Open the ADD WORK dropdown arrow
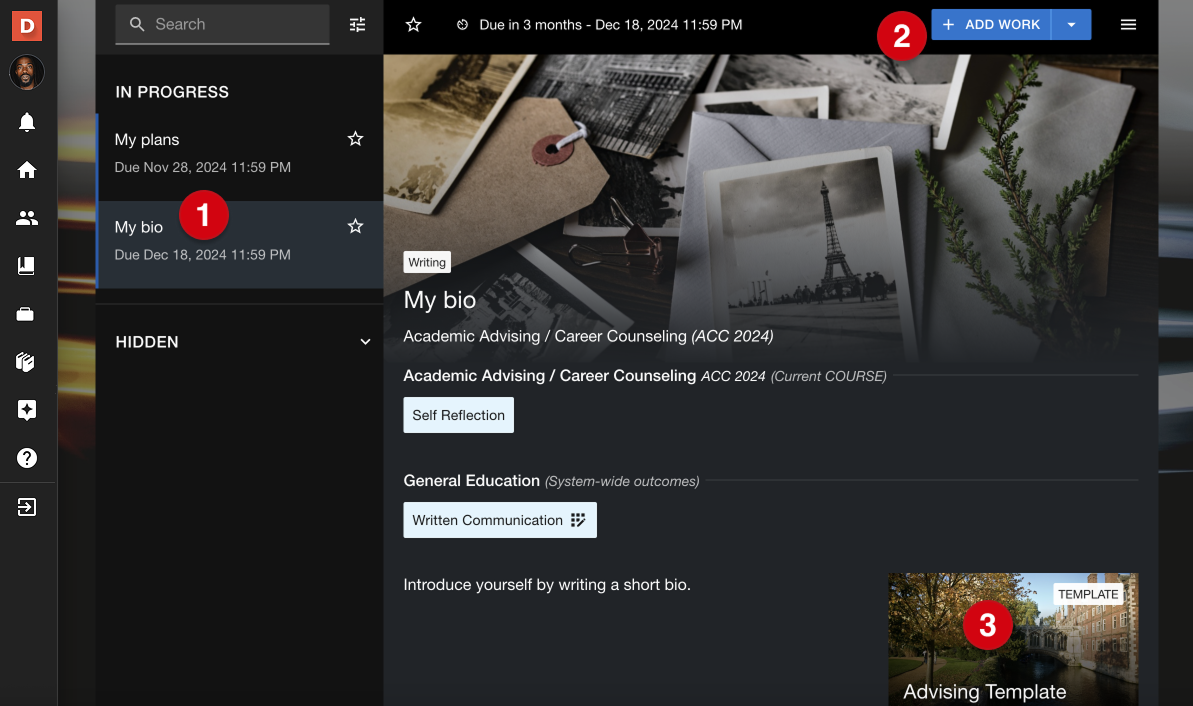 [x=1071, y=24]
